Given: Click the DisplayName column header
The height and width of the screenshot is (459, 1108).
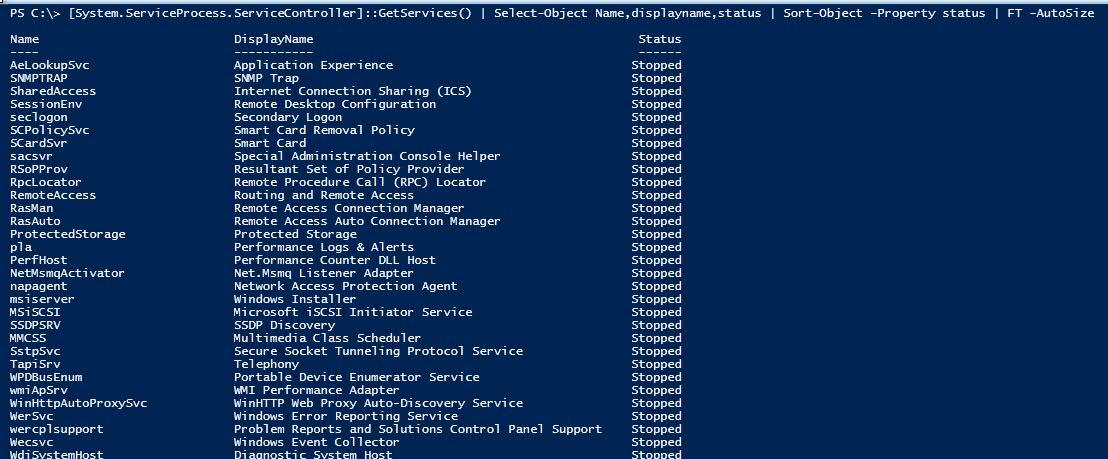Looking at the screenshot, I should point(273,40).
